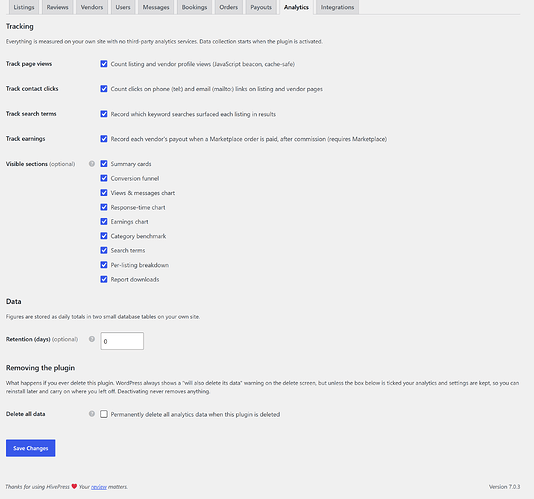Screen dimensions: 534x499
Task: Open help tooltip for Visible sections
Action: [x=92, y=164]
